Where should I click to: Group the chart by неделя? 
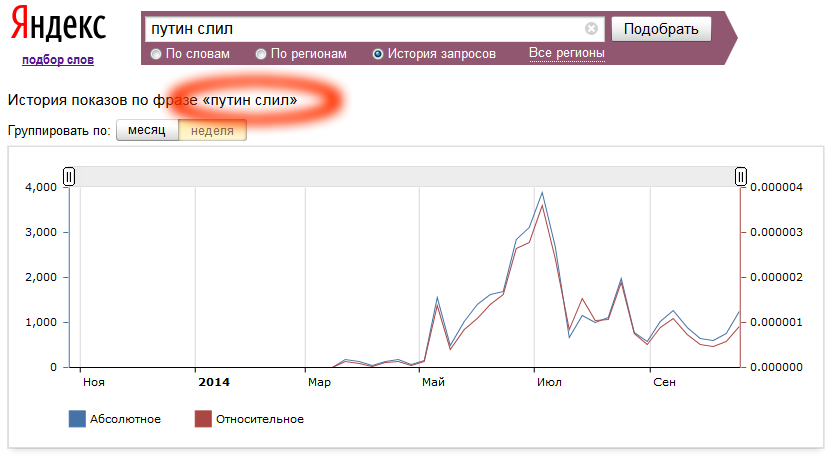(x=212, y=130)
